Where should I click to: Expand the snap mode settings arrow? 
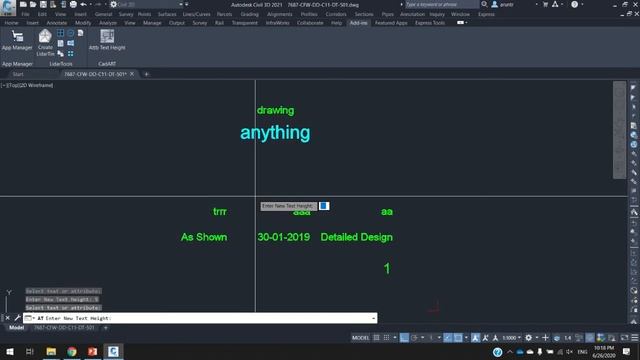(x=395, y=338)
